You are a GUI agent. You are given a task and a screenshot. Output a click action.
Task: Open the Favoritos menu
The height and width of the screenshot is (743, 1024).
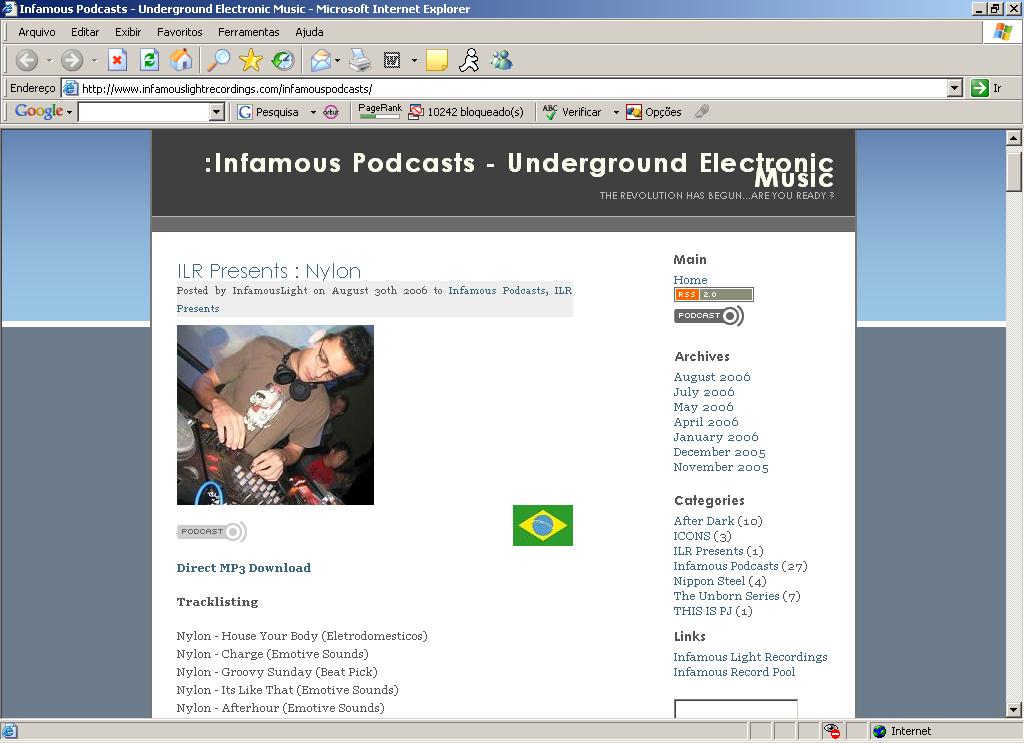(180, 32)
